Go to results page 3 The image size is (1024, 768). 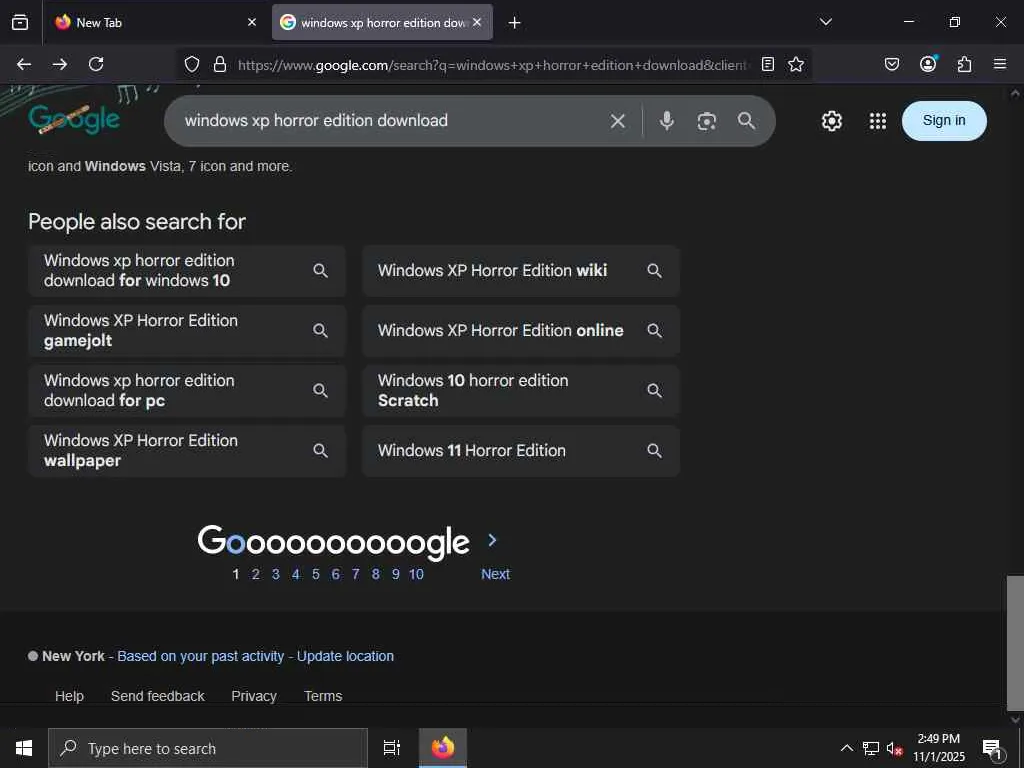point(276,574)
